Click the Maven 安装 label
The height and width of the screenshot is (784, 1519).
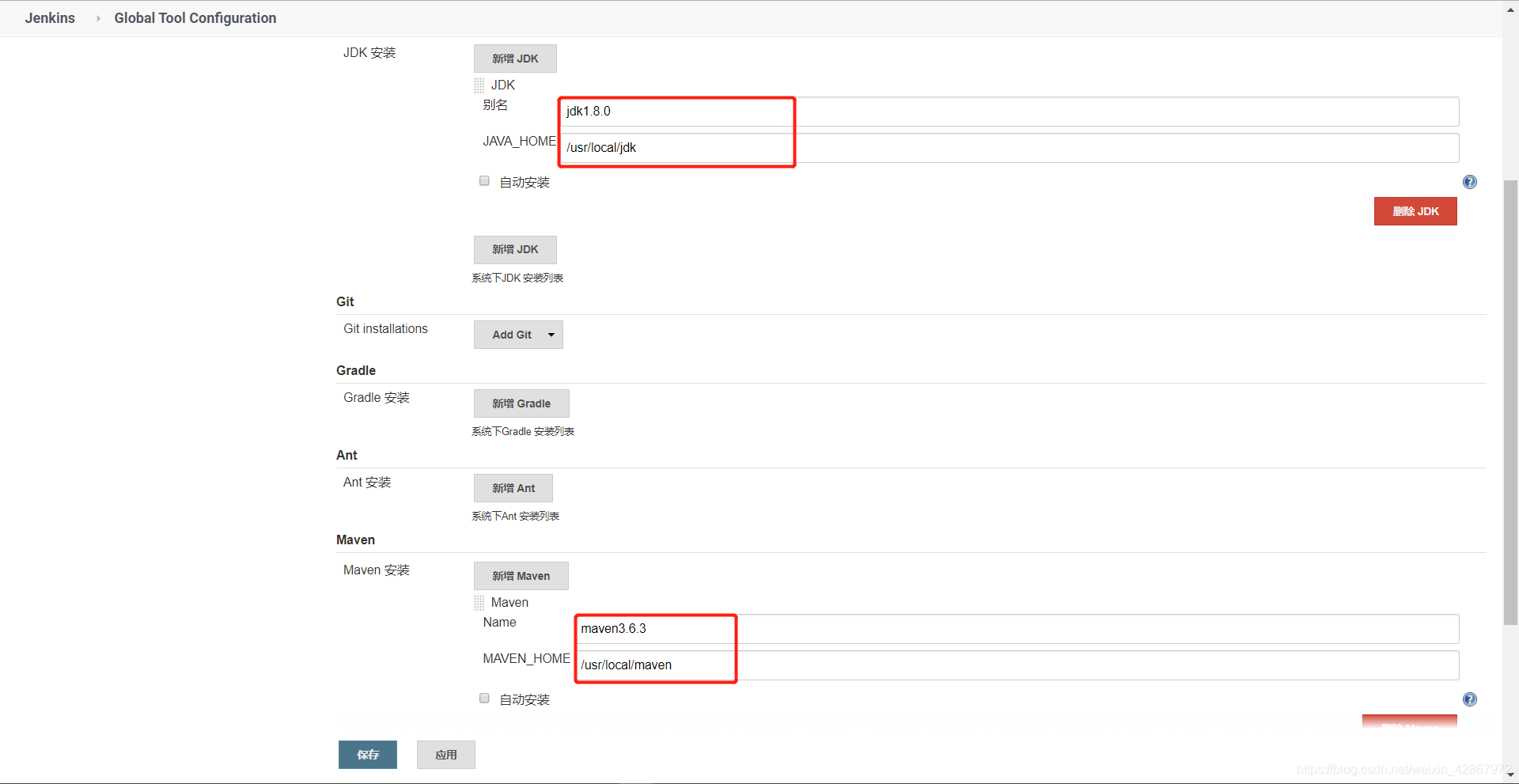pyautogui.click(x=377, y=570)
